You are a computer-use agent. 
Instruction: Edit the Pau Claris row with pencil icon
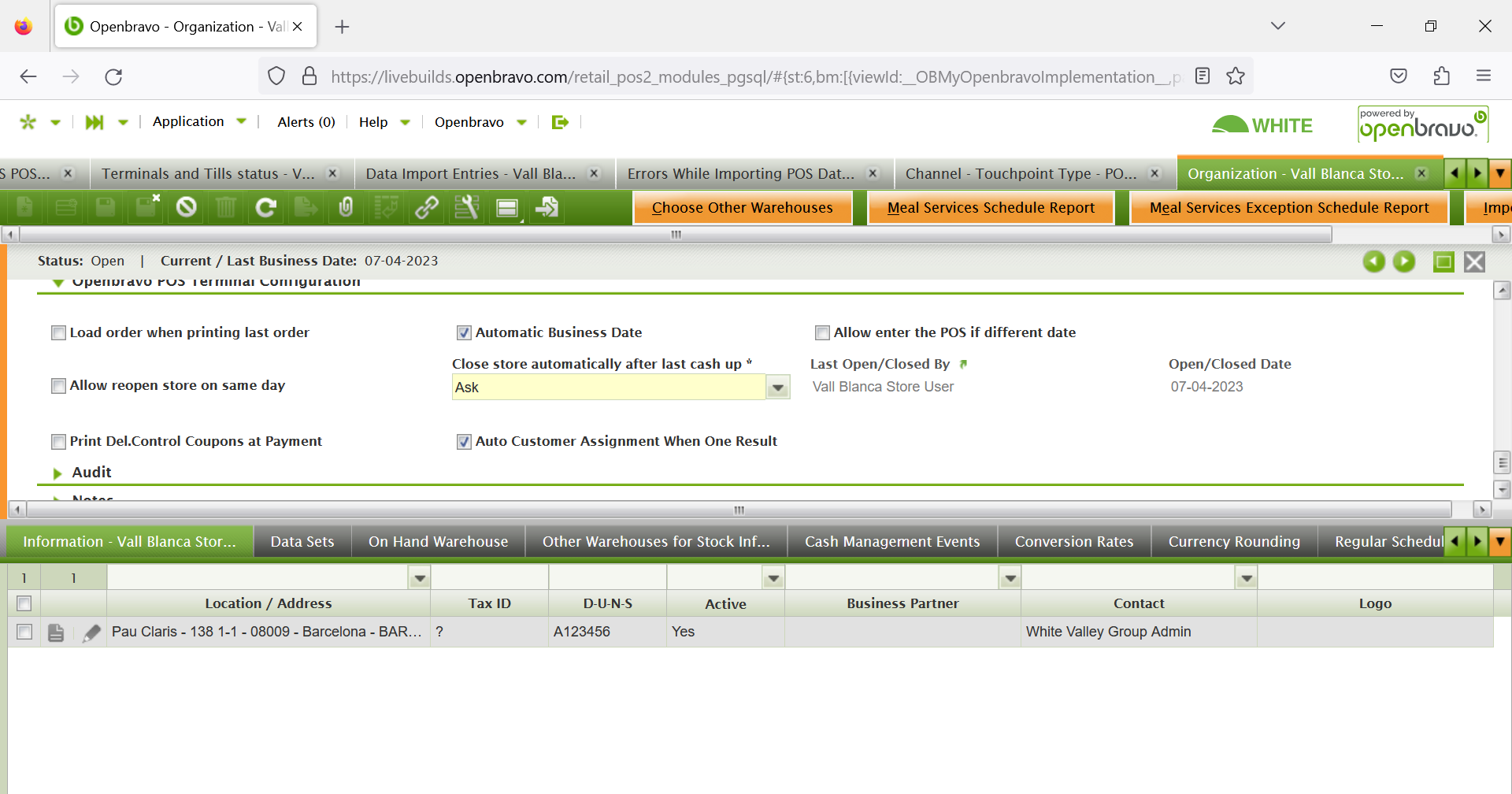pyautogui.click(x=91, y=633)
